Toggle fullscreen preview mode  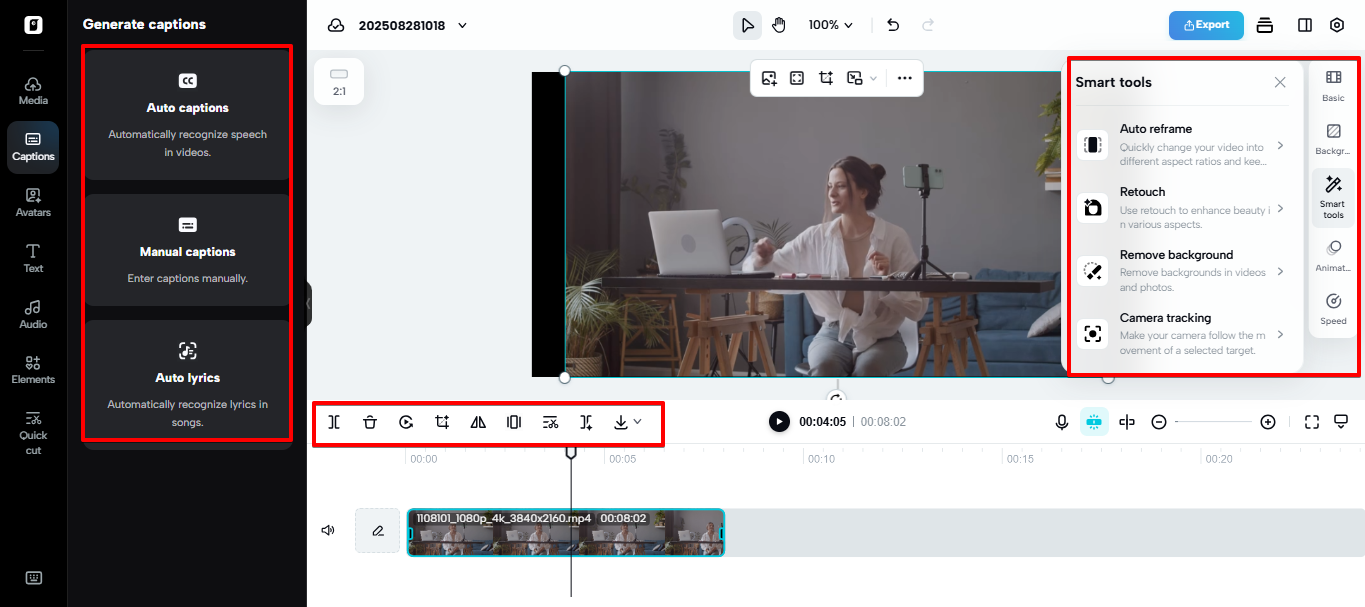pyautogui.click(x=1311, y=421)
